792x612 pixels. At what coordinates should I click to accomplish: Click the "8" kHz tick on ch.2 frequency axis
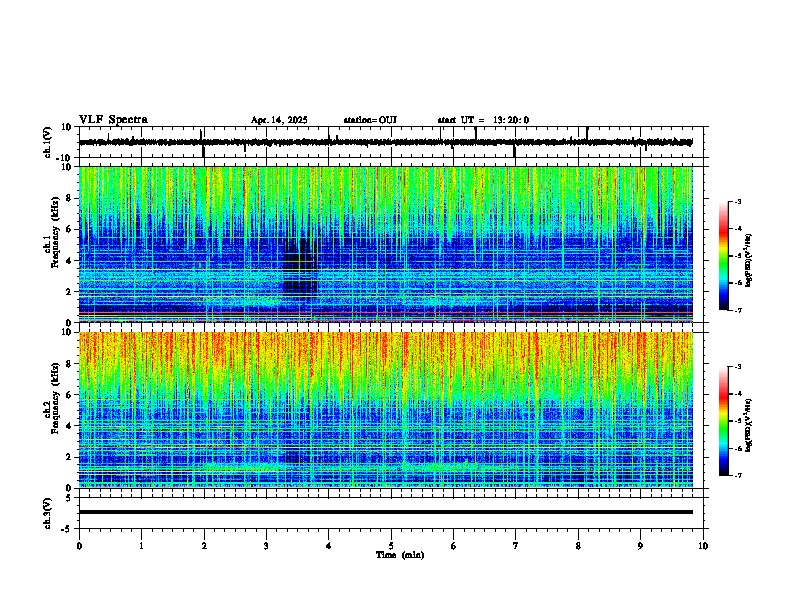tap(69, 364)
